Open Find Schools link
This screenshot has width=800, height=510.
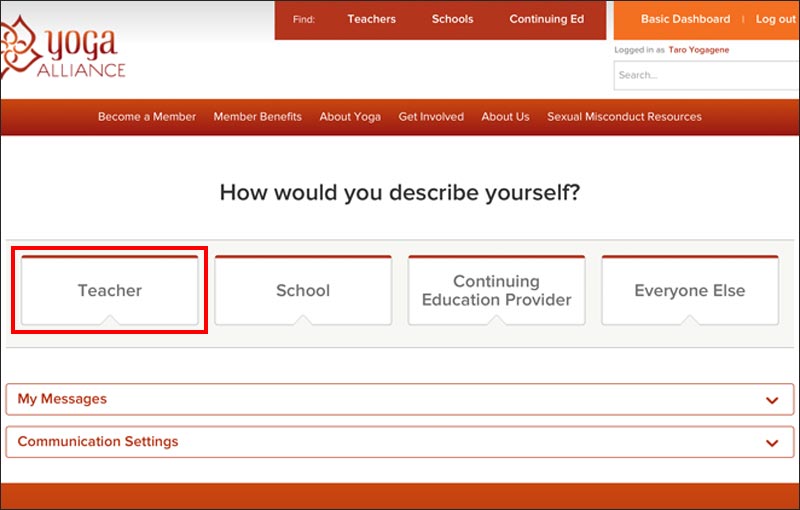coord(452,19)
